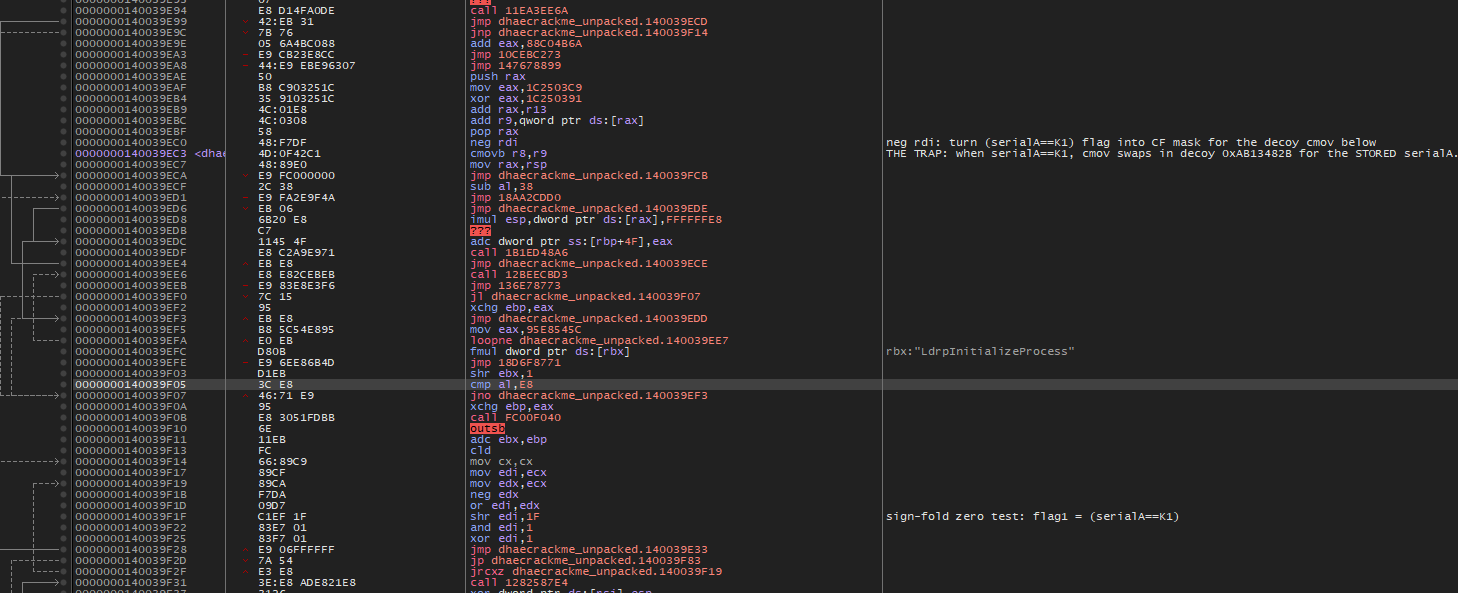This screenshot has height=593, width=1458.
Task: Click bytes B8 C903251C
Action: [x=296, y=87]
